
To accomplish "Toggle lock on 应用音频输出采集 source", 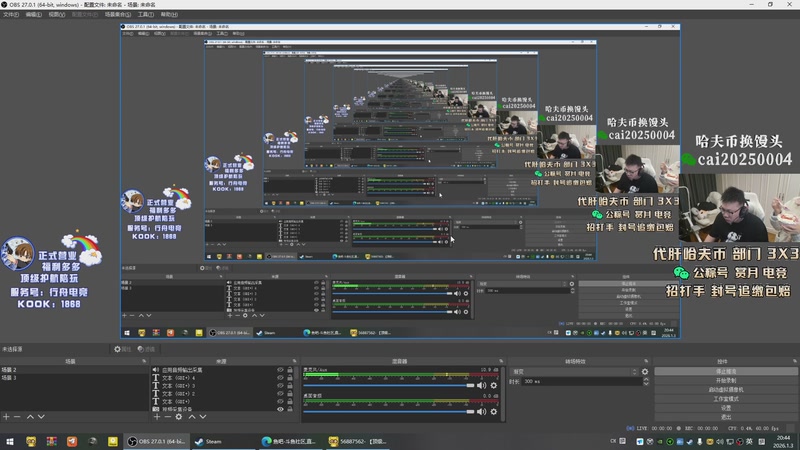I will tap(290, 370).
